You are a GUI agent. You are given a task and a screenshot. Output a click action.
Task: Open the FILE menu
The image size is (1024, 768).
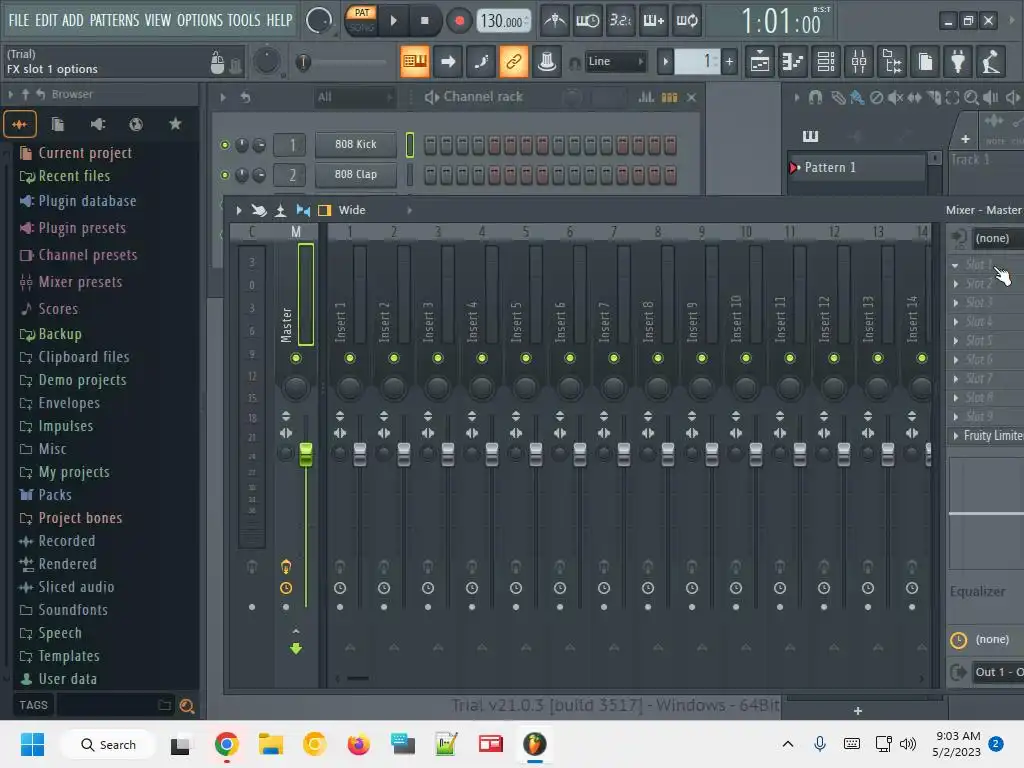[x=19, y=20]
